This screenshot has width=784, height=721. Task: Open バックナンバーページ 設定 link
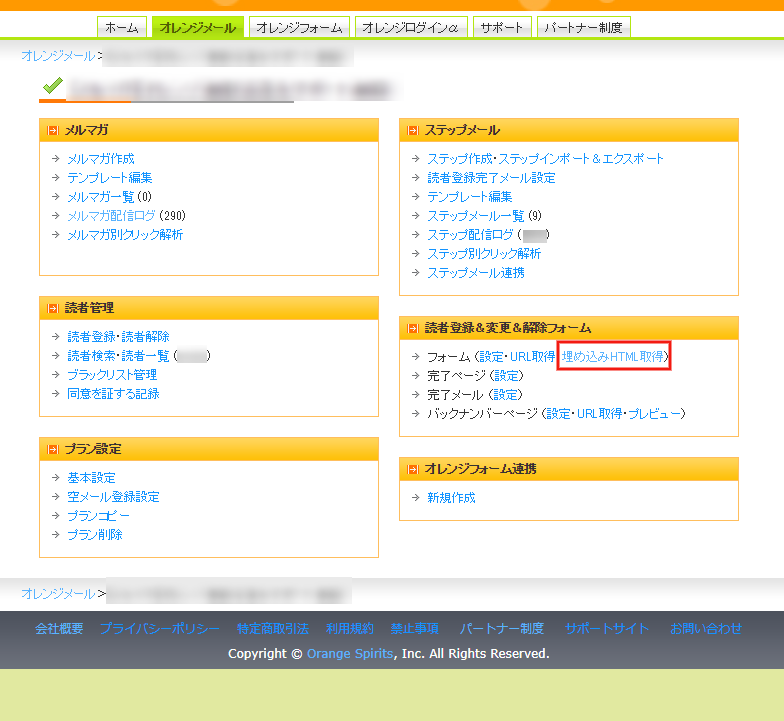558,414
